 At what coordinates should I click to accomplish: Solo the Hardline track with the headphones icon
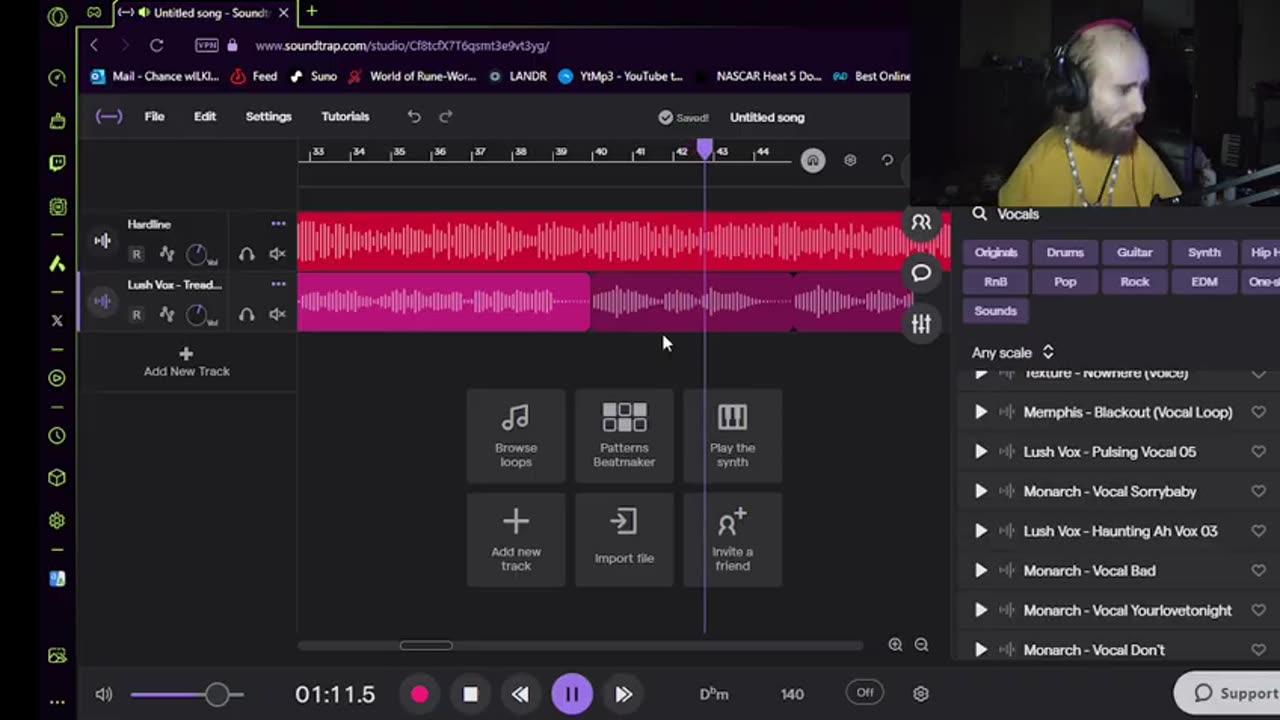[x=246, y=254]
